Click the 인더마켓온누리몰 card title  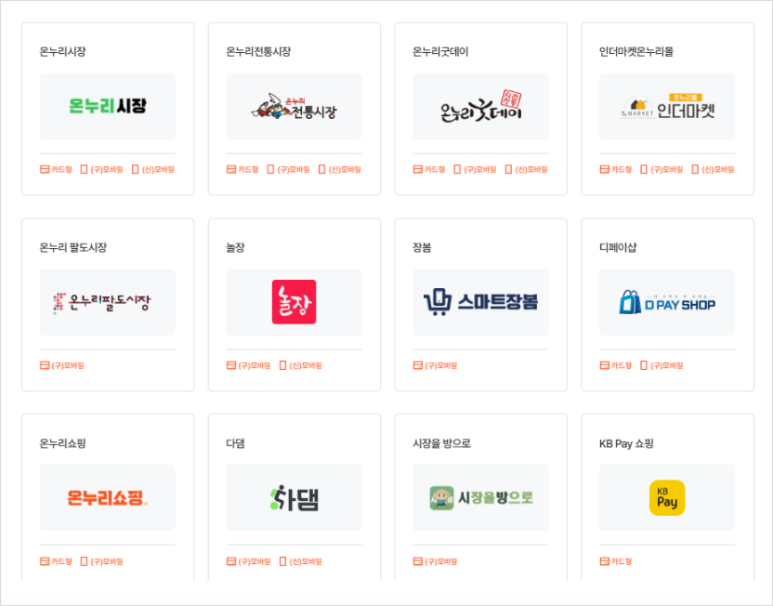(636, 51)
